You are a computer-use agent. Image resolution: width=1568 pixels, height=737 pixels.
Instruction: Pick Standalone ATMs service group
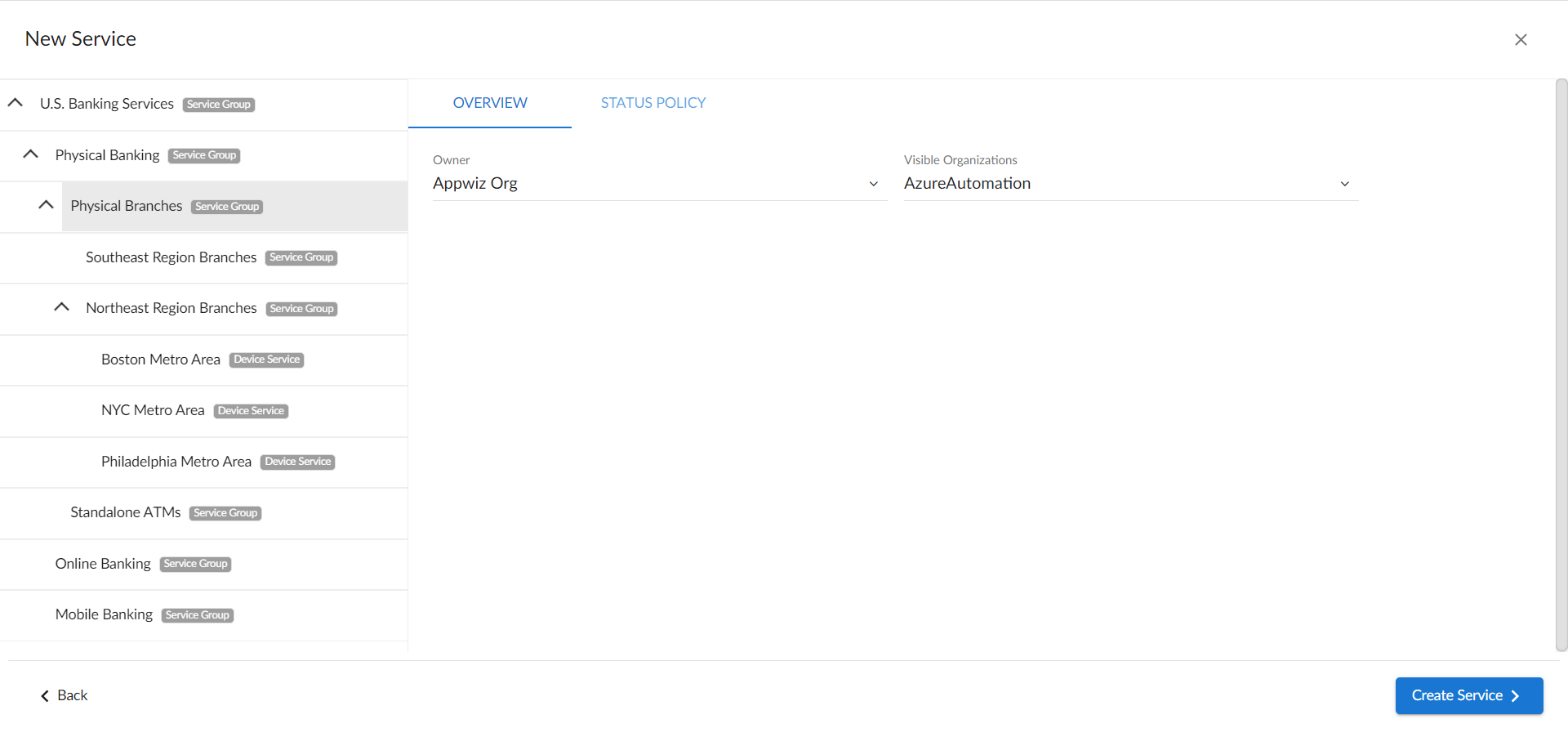click(125, 512)
